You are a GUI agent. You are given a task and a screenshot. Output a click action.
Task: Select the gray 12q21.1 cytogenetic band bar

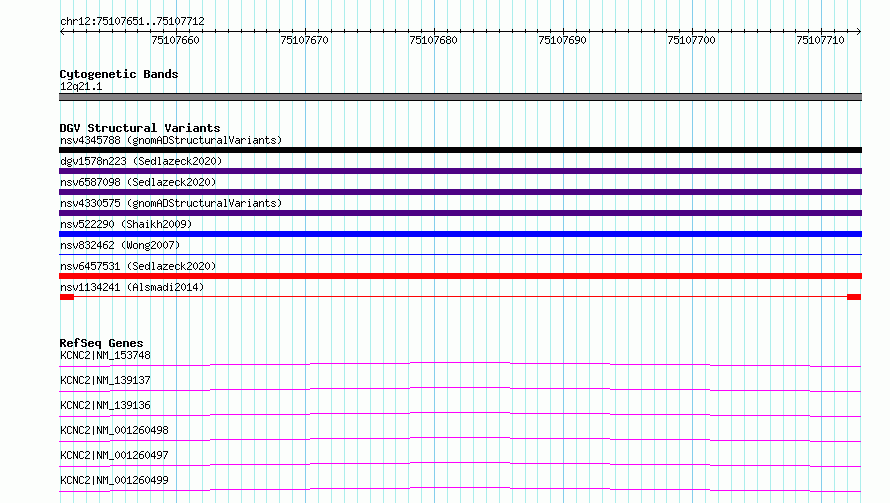coord(460,97)
